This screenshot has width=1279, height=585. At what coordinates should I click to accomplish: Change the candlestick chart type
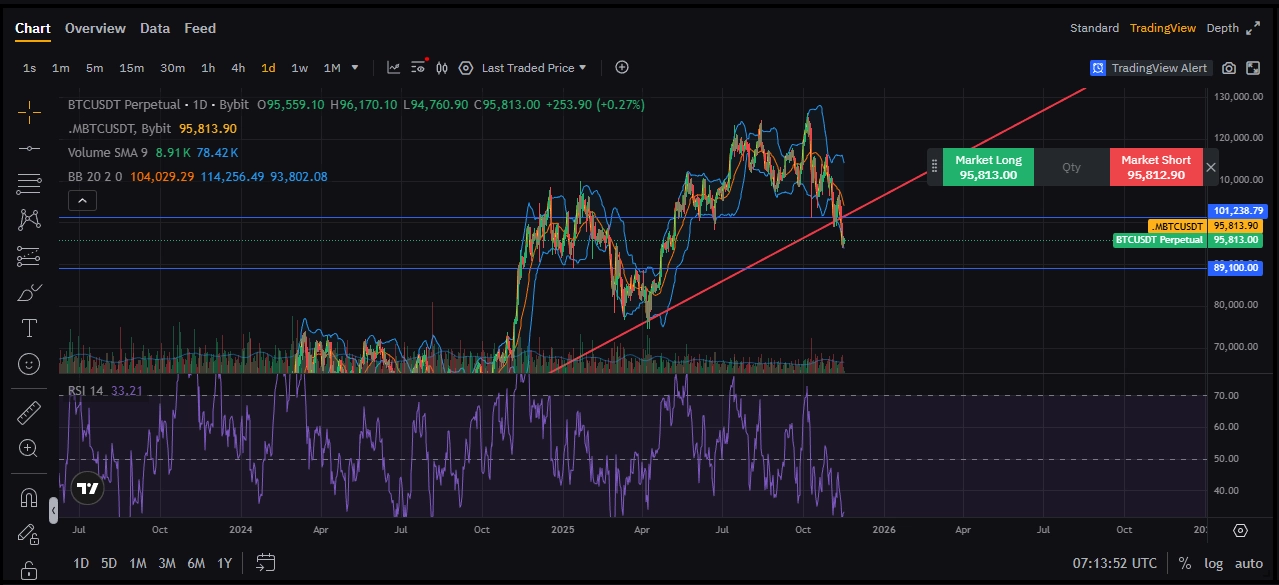(x=443, y=68)
